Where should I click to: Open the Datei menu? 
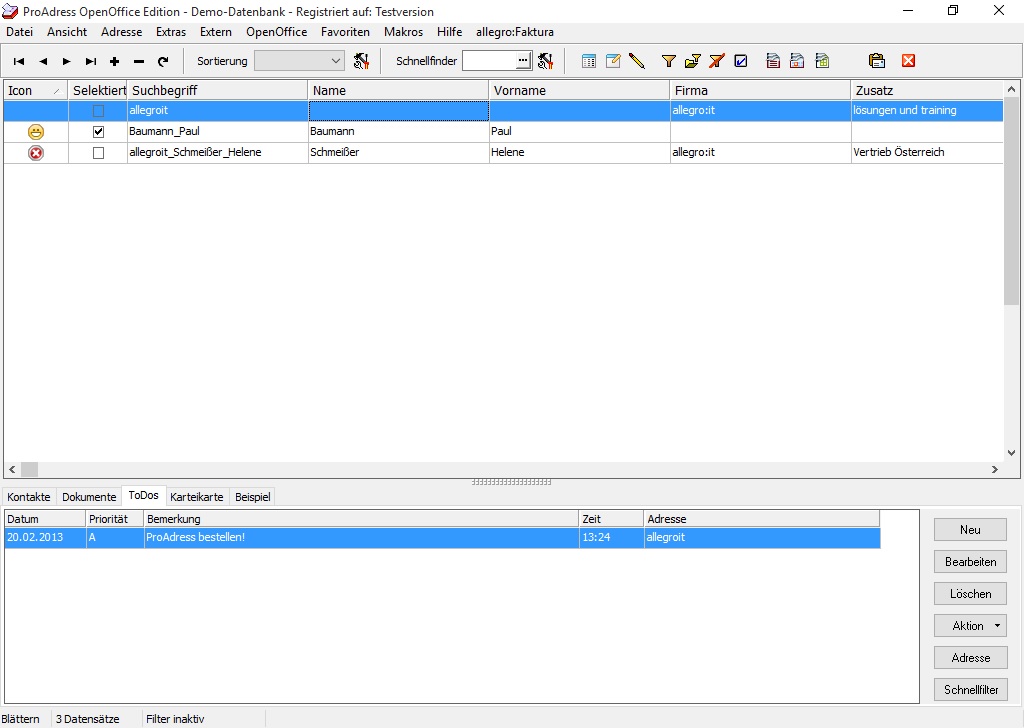click(x=20, y=32)
